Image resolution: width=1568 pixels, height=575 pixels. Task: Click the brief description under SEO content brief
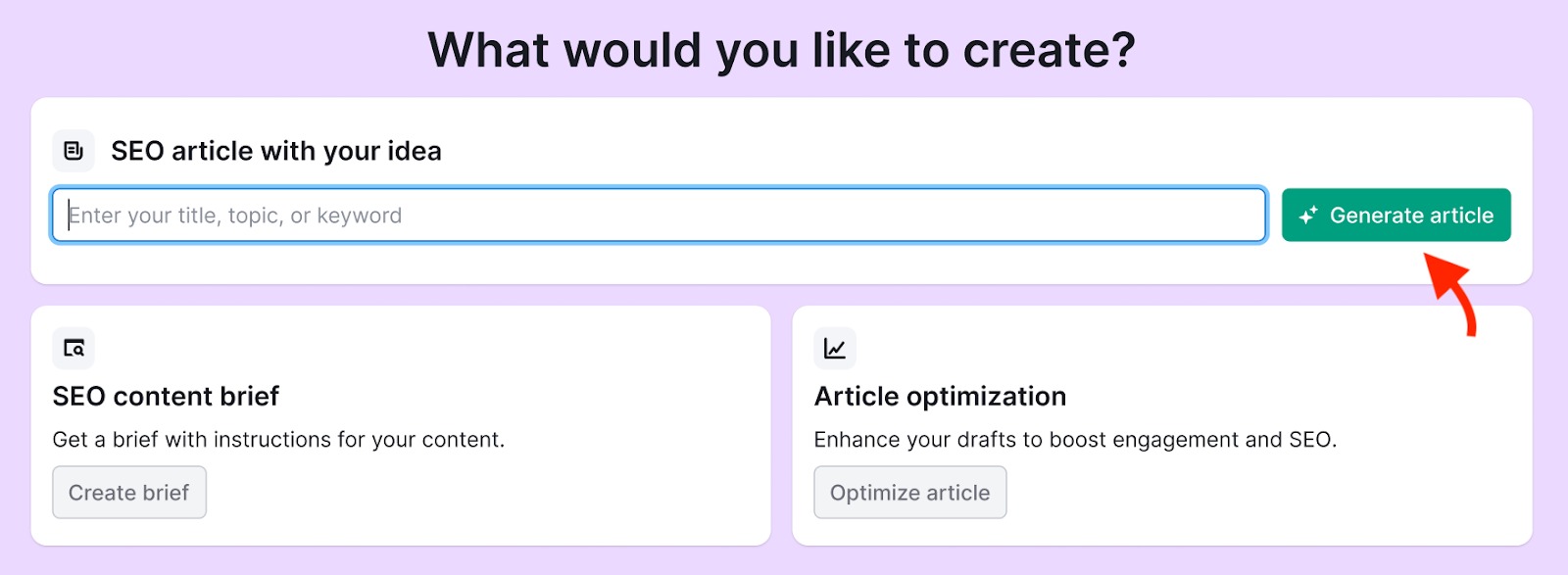click(280, 439)
